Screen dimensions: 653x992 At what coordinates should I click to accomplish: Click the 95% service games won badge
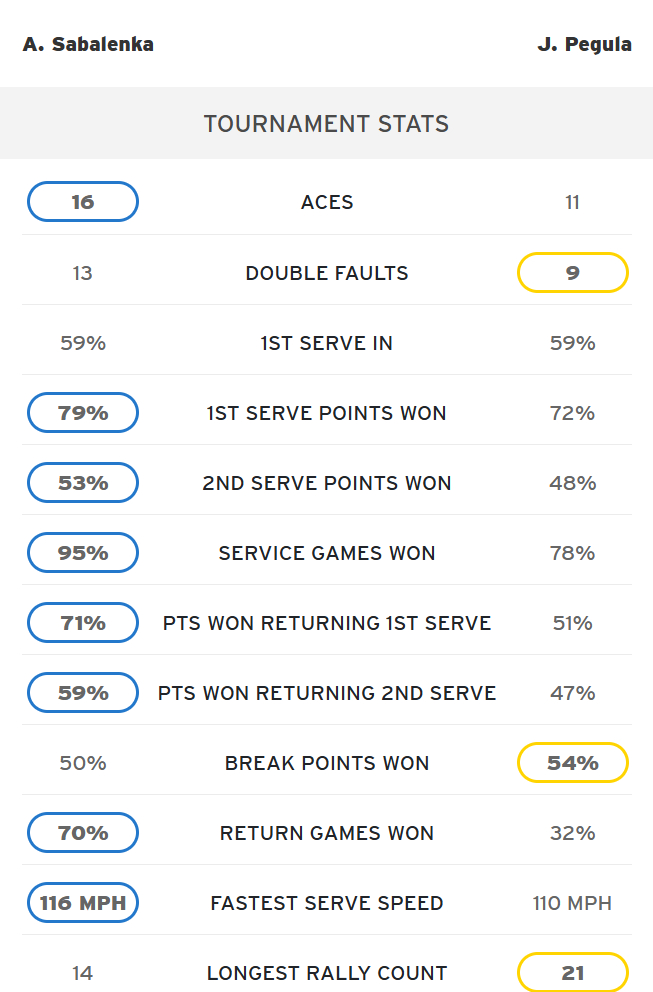(x=83, y=553)
